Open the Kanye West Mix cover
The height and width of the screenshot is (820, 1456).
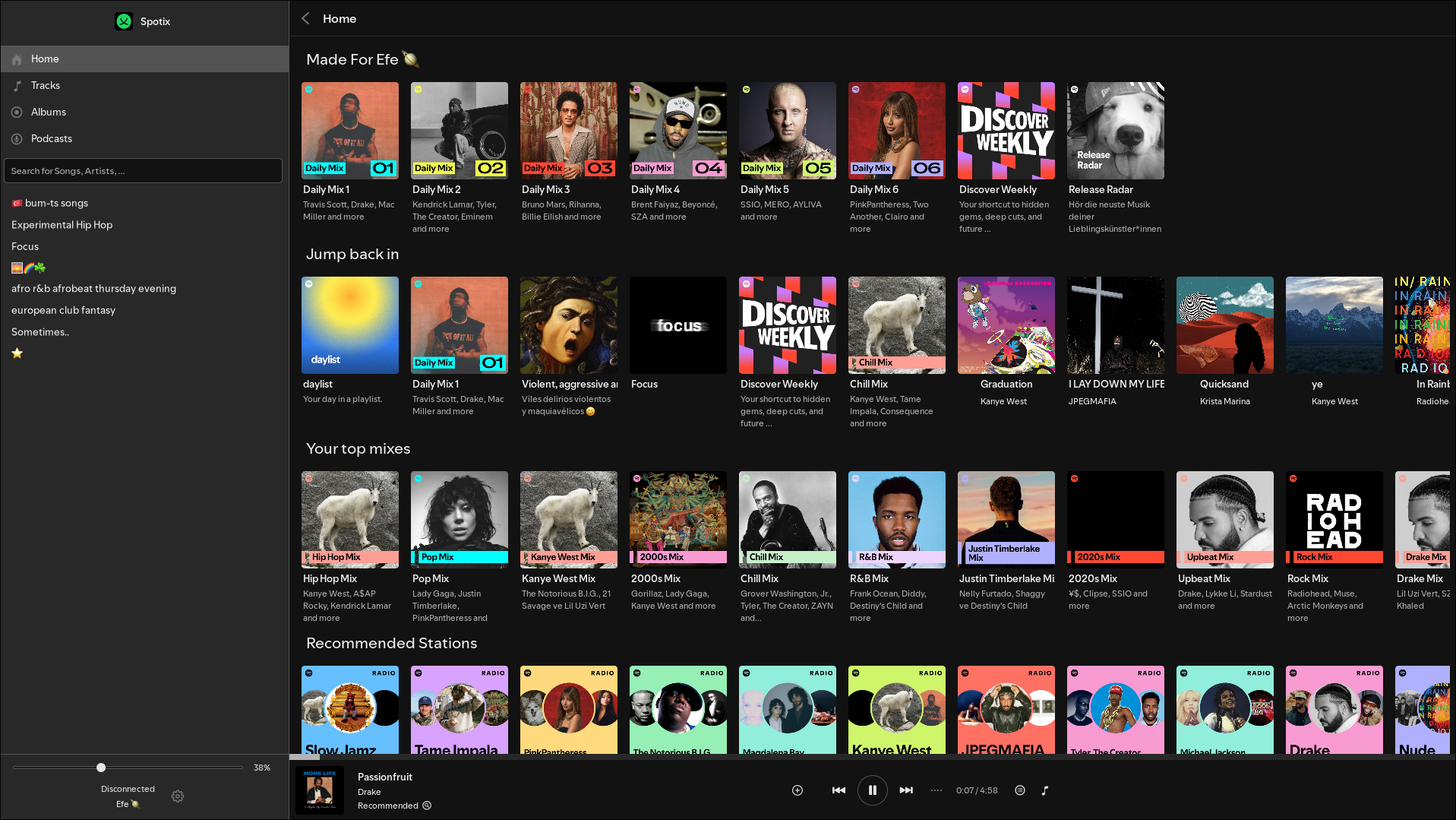[569, 520]
